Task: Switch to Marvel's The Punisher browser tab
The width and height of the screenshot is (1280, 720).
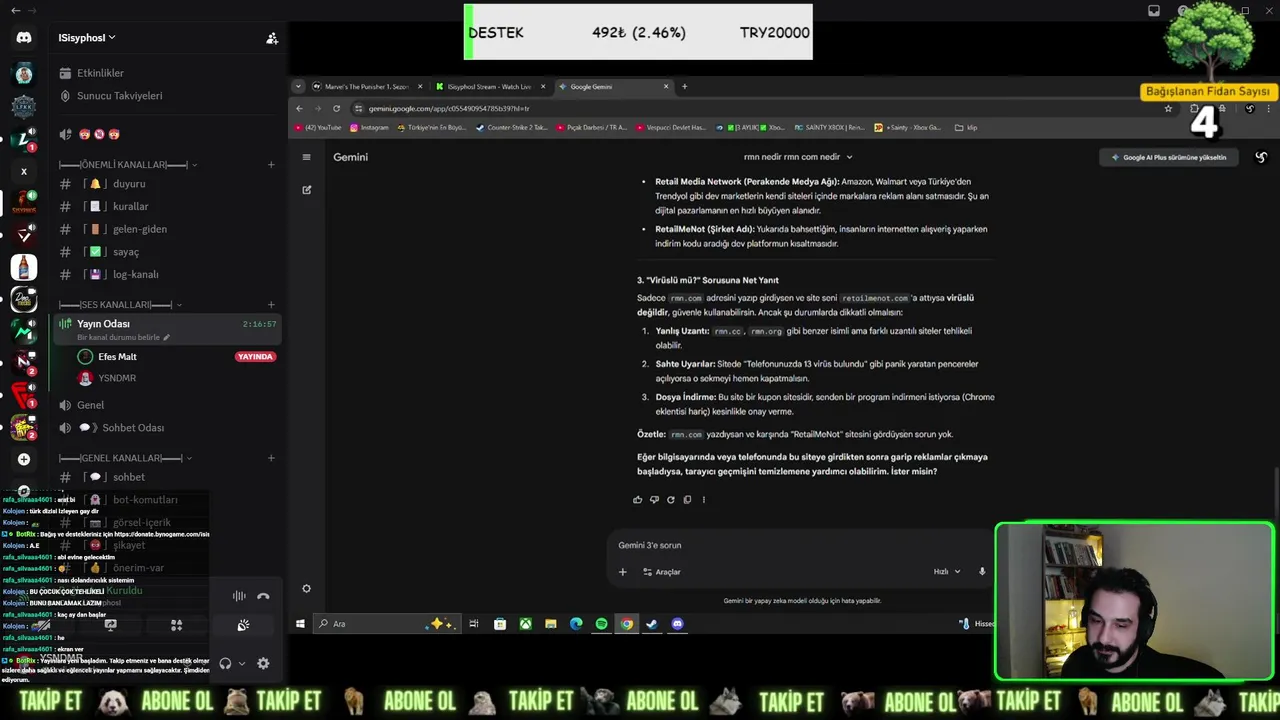Action: (367, 87)
